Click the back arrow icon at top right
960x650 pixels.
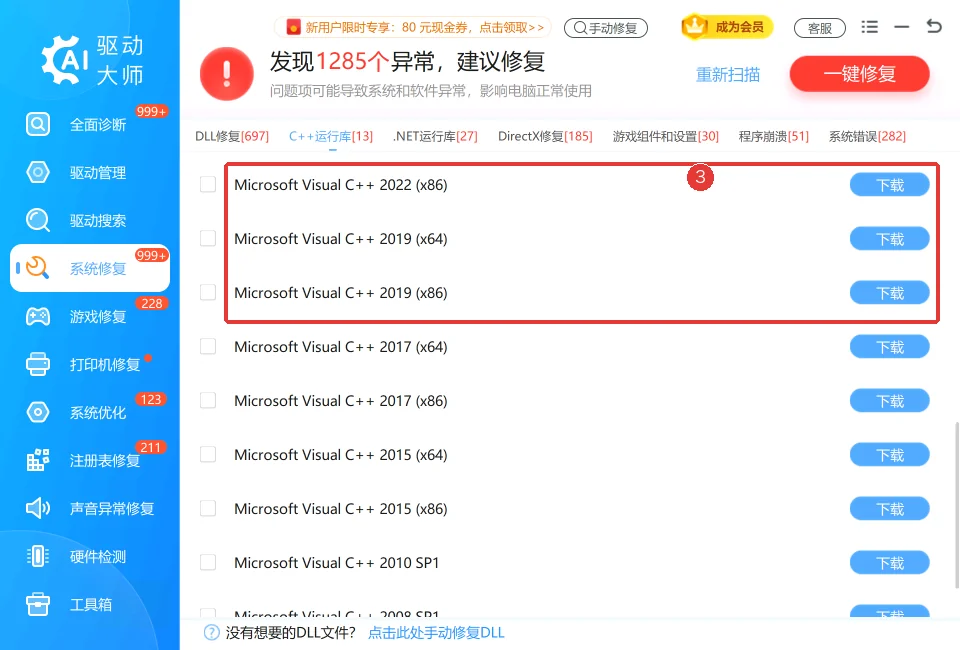[x=934, y=26]
